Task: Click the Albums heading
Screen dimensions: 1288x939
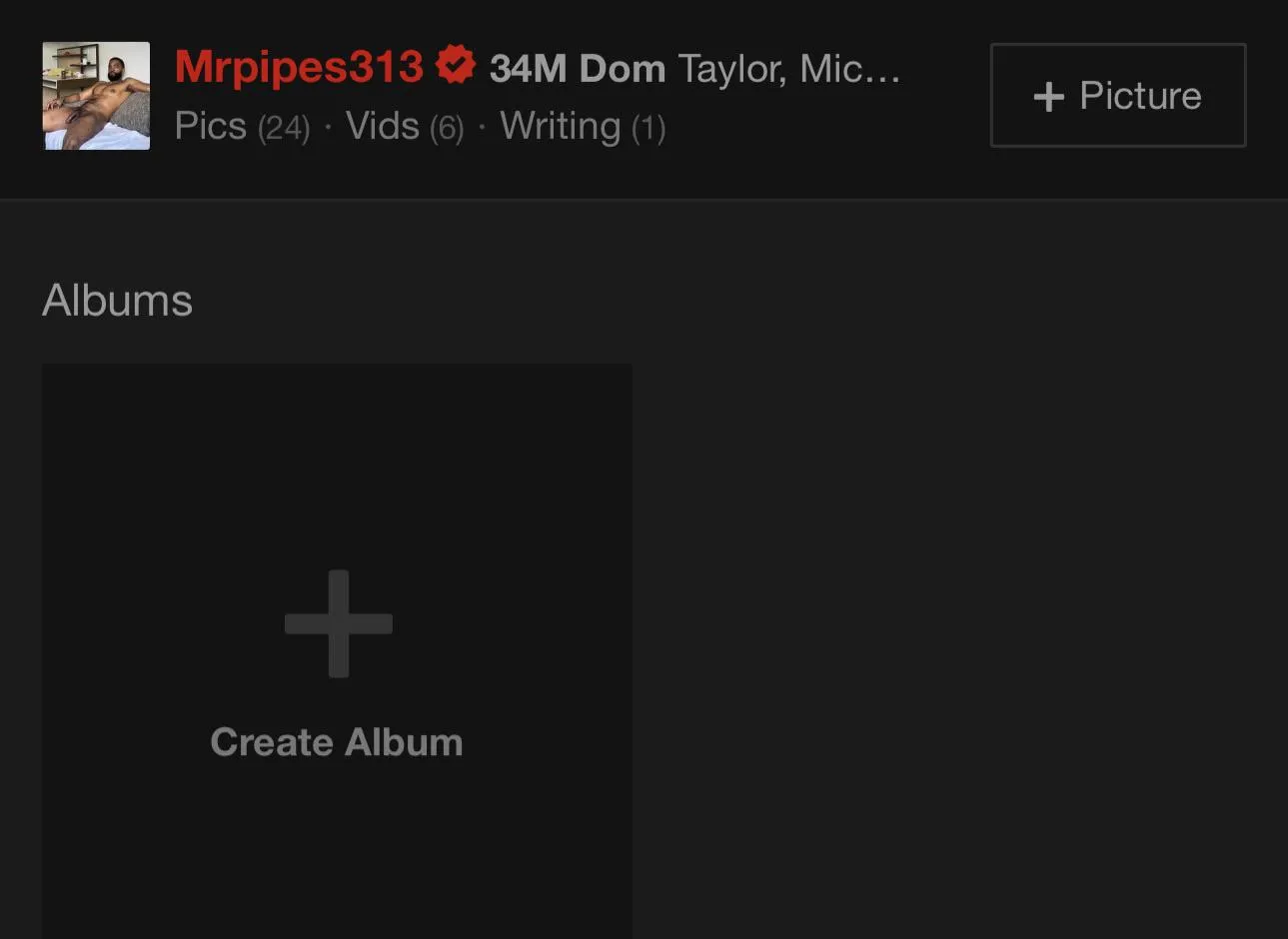Action: 117,301
